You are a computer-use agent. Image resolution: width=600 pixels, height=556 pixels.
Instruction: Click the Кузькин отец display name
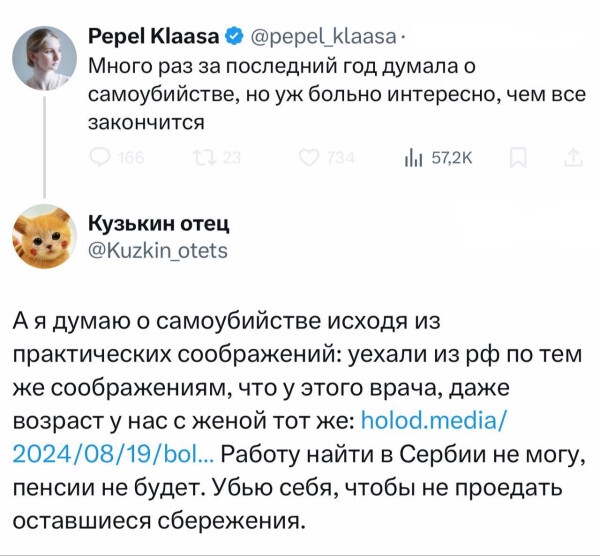click(x=160, y=220)
